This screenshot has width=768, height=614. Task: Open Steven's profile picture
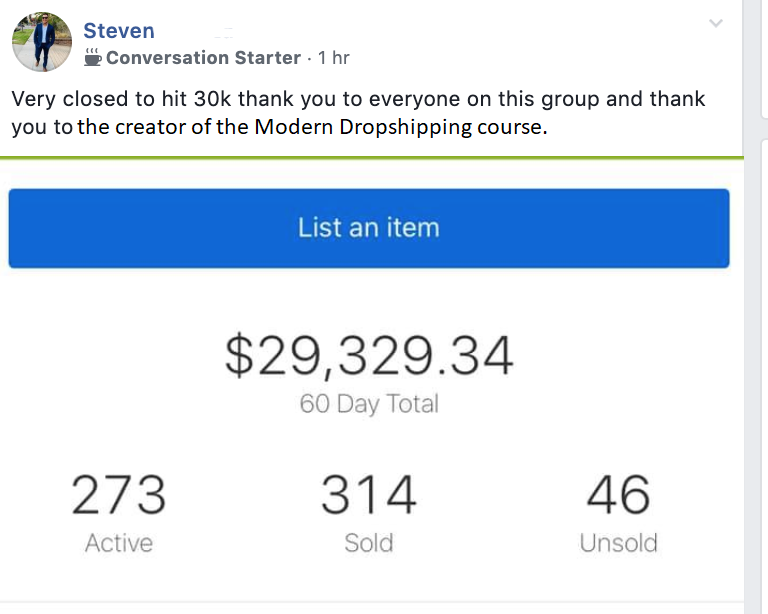42,42
